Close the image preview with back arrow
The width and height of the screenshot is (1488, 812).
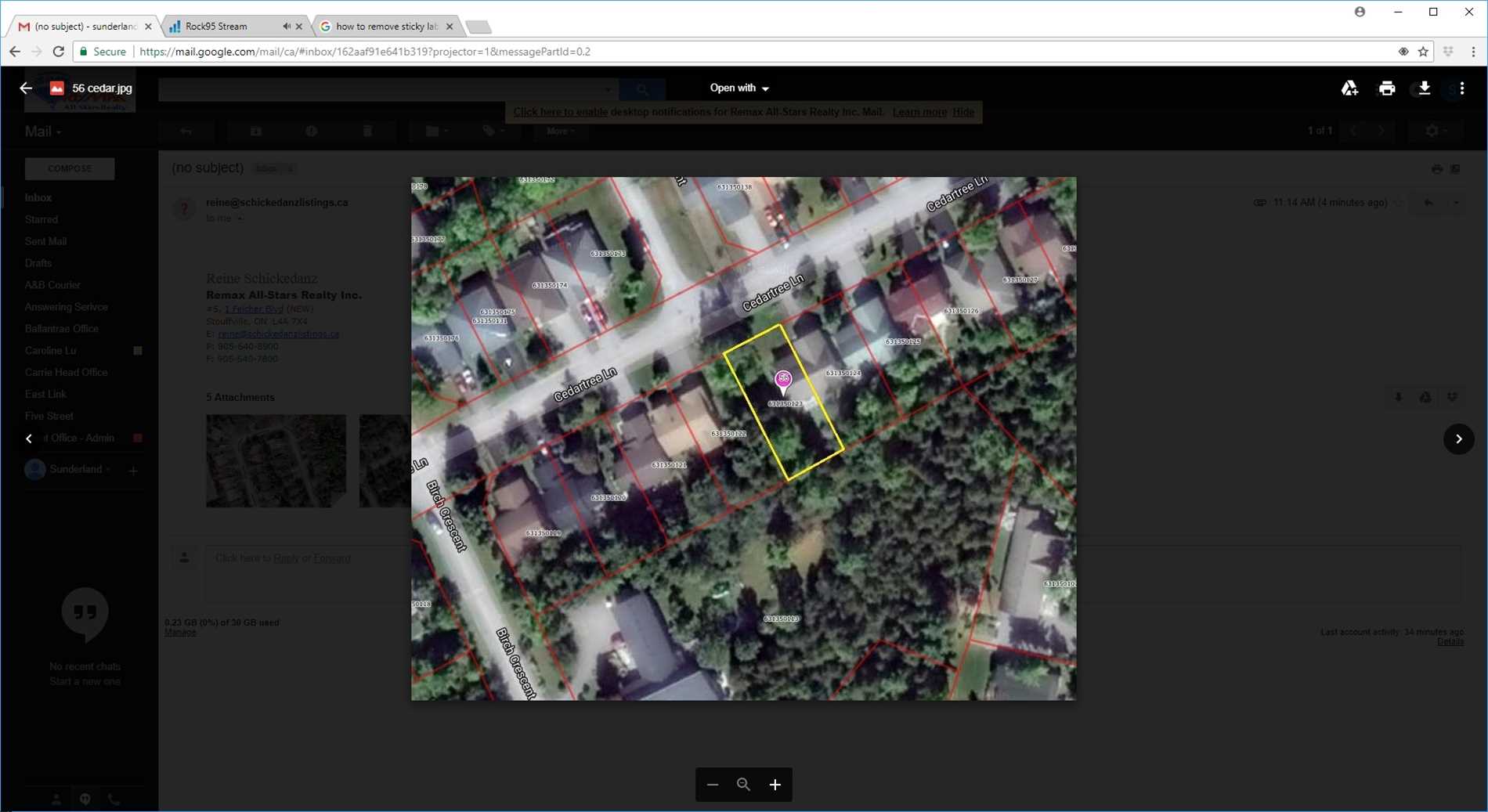tap(26, 88)
